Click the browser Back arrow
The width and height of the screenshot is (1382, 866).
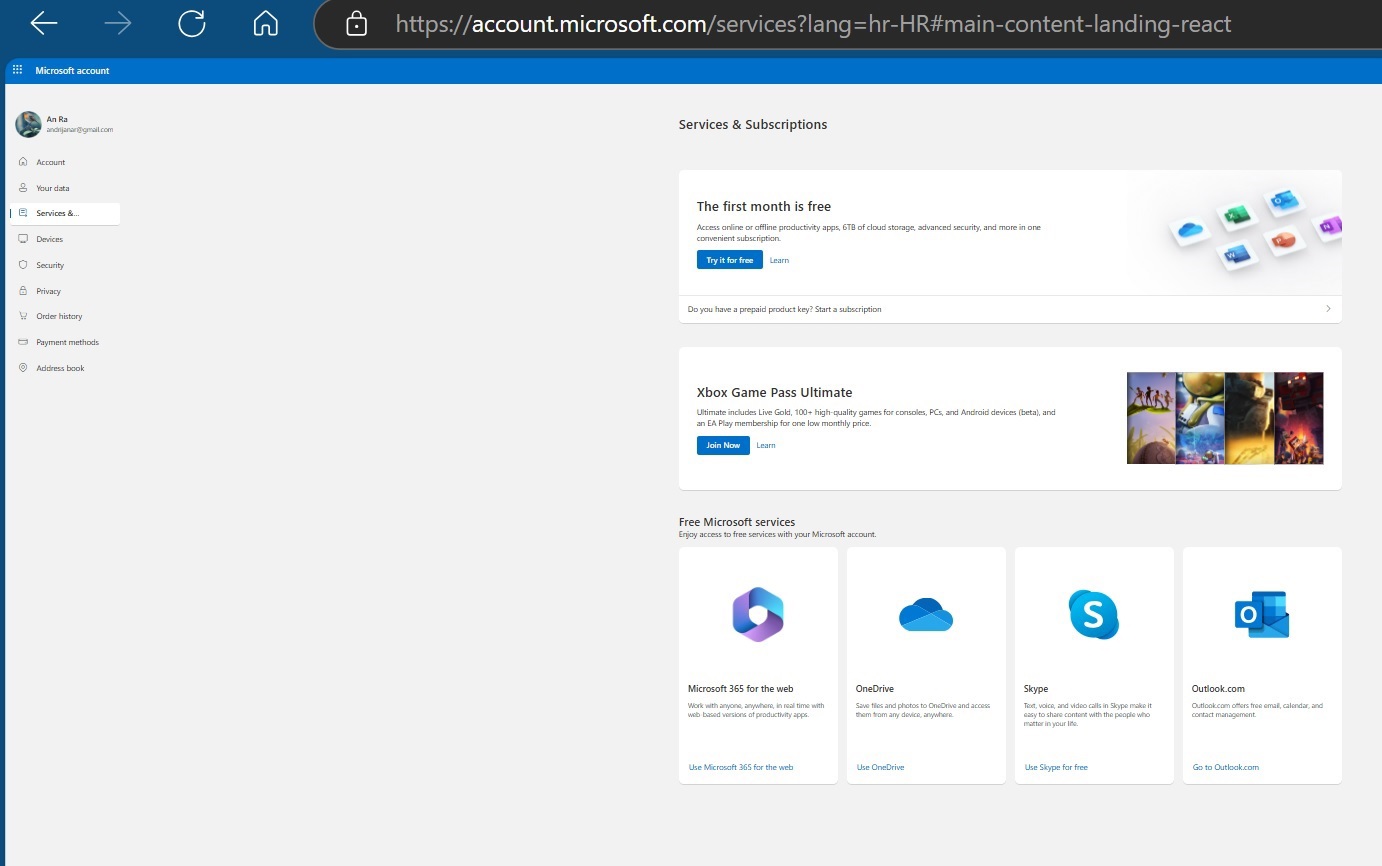(x=44, y=24)
